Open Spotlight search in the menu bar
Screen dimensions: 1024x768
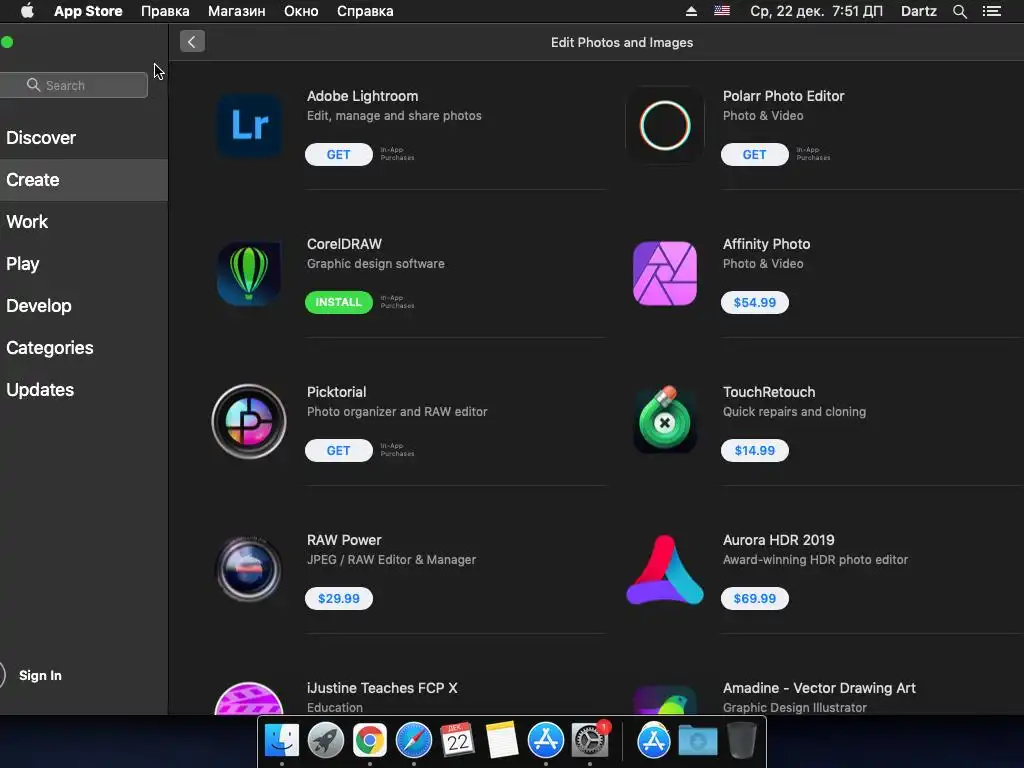coord(959,11)
